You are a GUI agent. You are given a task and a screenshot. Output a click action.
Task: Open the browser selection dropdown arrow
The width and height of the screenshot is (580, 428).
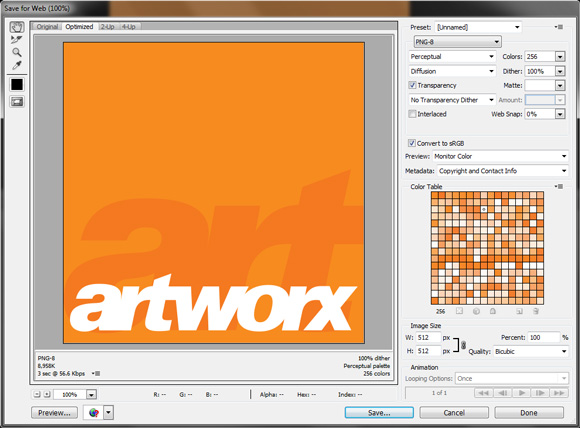[108, 412]
